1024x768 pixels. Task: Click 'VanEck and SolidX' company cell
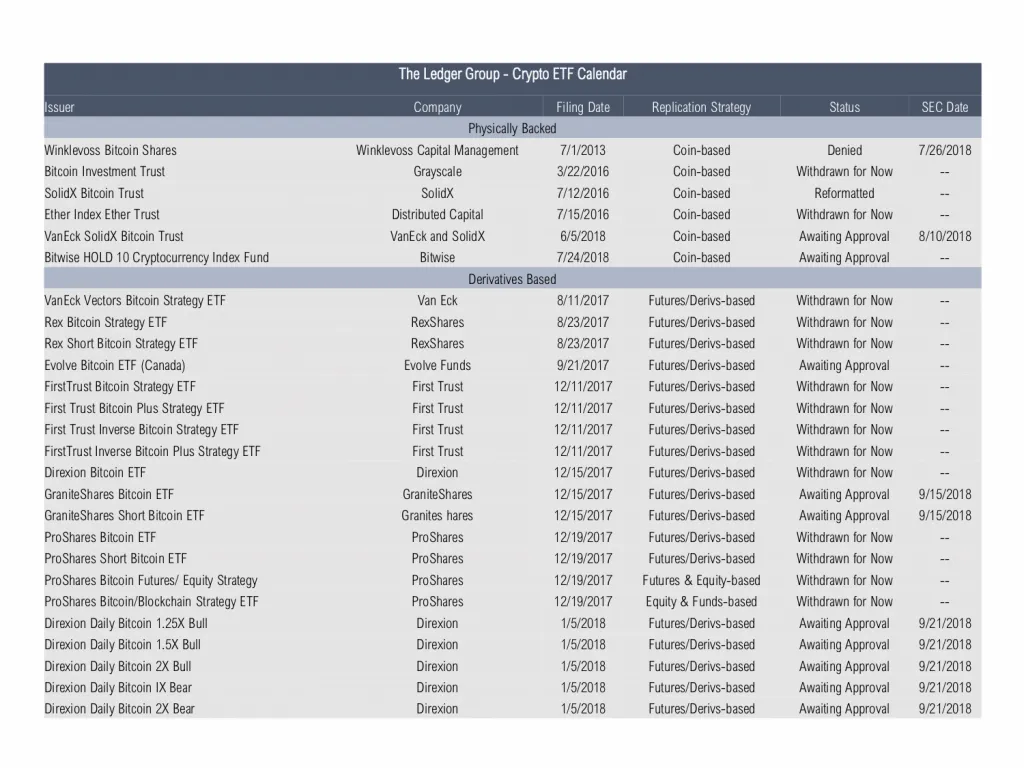pos(438,236)
